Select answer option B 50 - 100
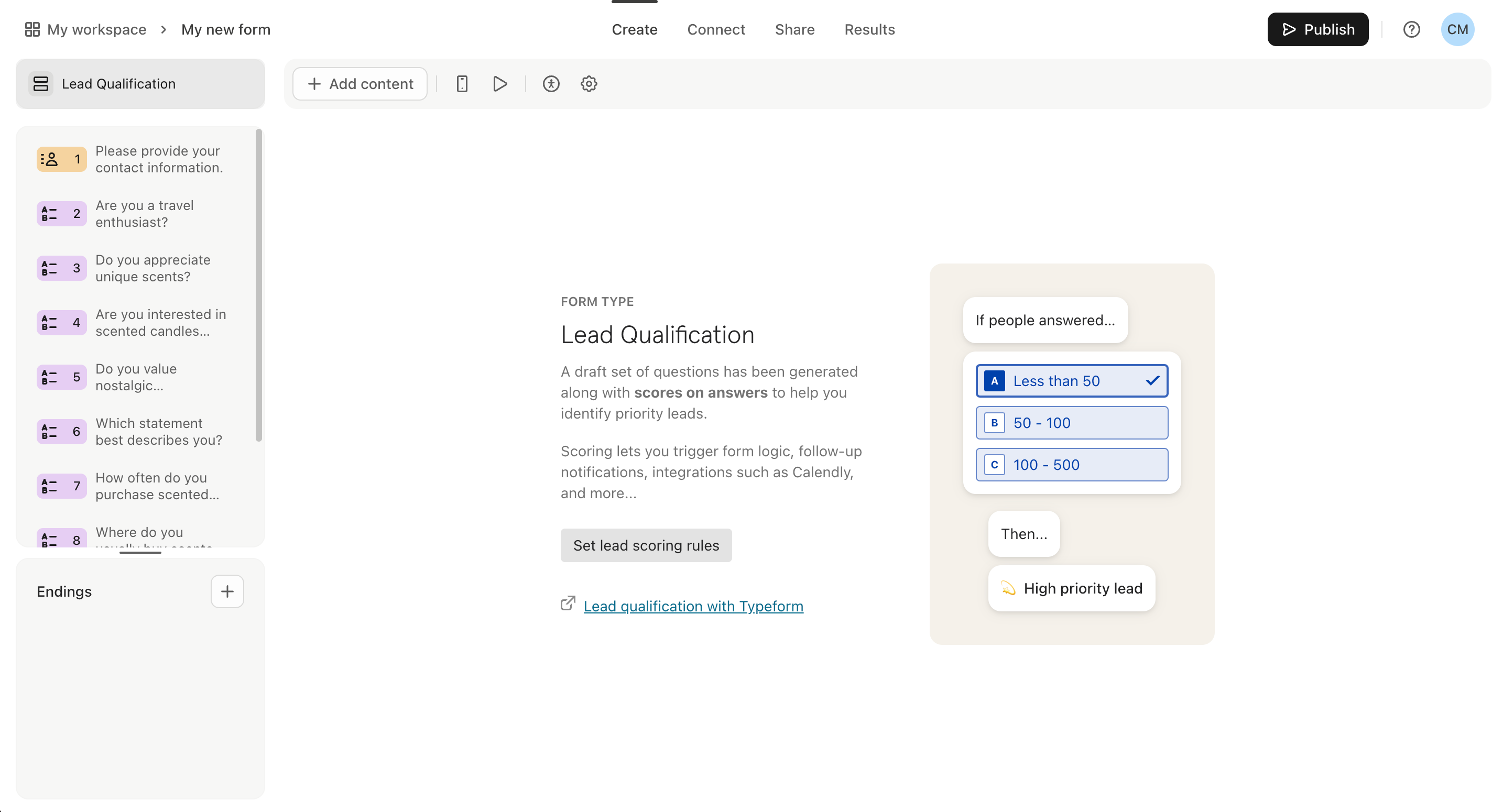This screenshot has height=812, width=1503. click(1072, 423)
